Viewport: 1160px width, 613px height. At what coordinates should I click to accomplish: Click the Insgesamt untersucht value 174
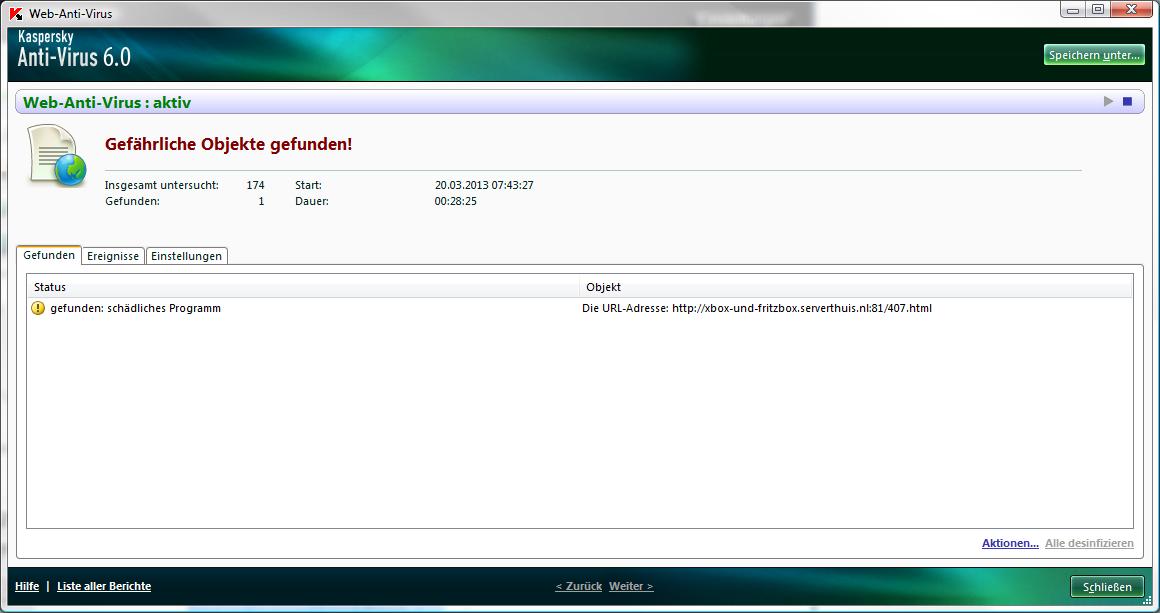255,185
